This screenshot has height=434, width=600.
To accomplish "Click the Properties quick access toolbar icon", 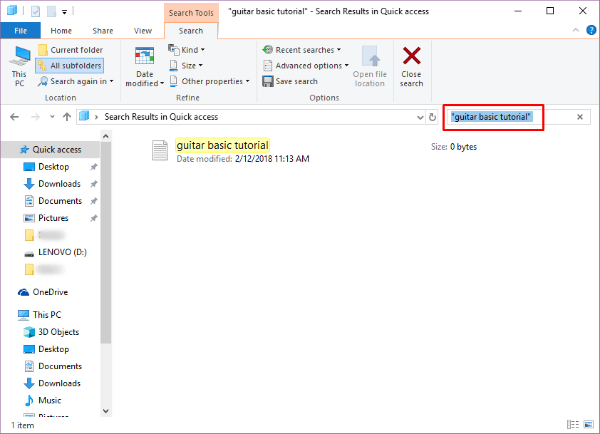I will coord(35,11).
